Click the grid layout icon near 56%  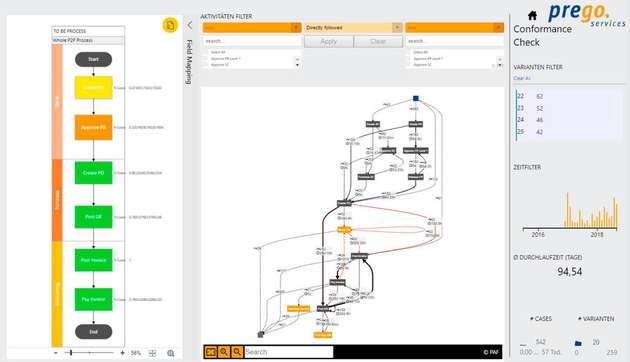(152, 353)
